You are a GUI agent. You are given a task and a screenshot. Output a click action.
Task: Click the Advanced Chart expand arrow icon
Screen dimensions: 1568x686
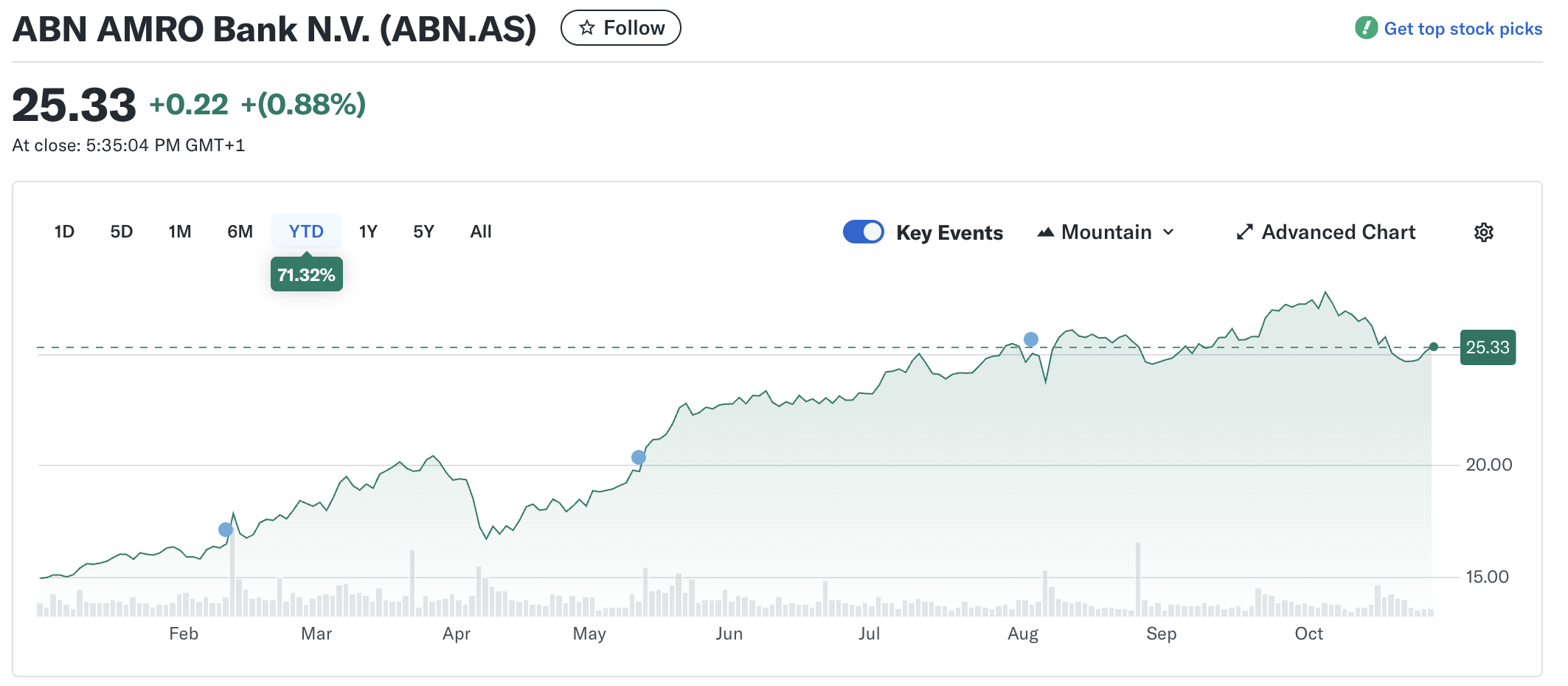[x=1244, y=232]
